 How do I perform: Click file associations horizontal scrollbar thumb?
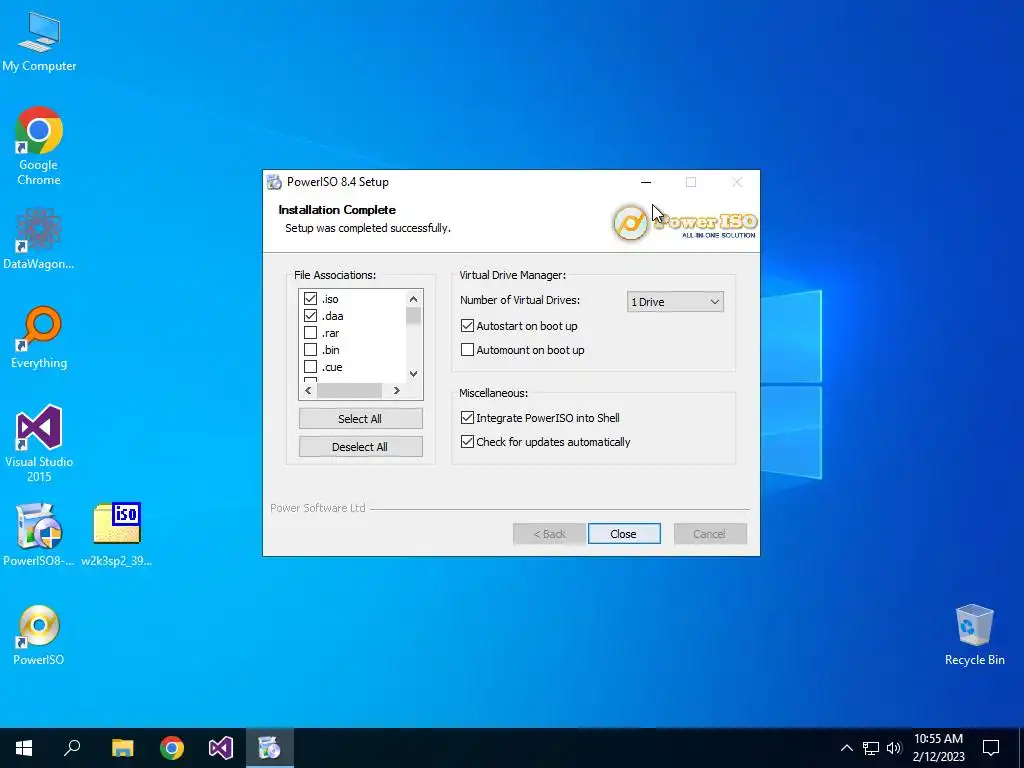pos(349,391)
